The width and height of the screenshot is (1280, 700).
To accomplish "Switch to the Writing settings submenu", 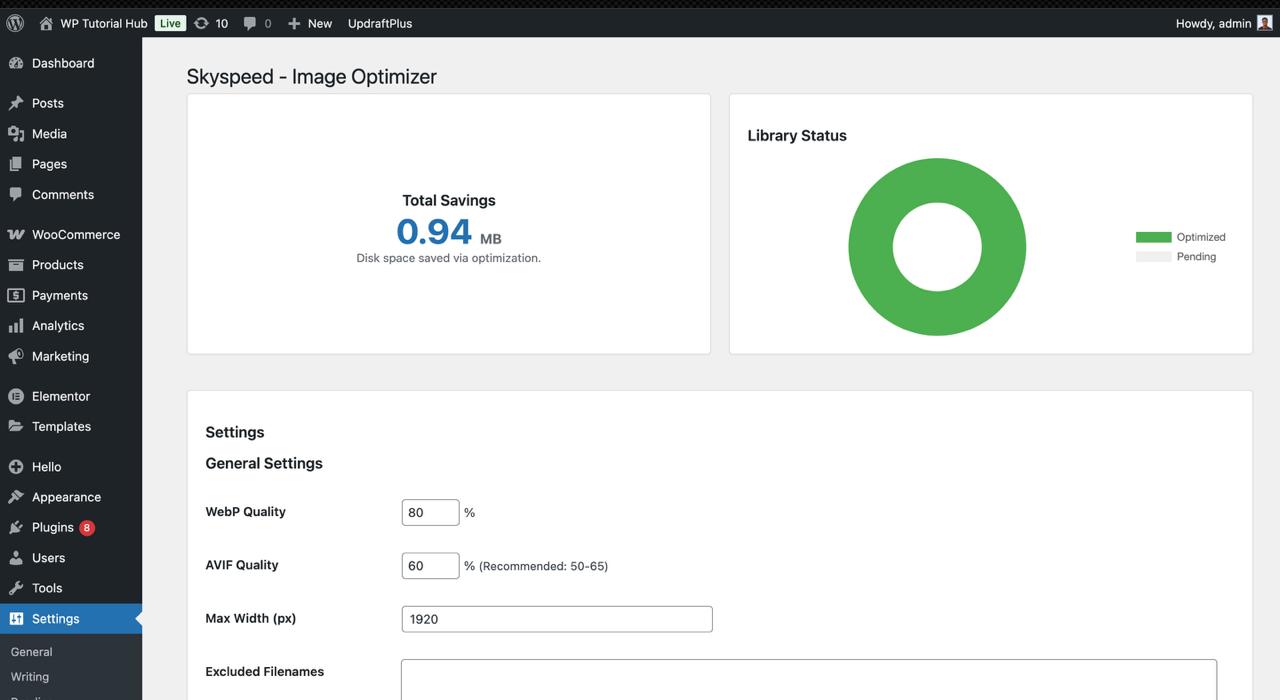I will pos(29,676).
